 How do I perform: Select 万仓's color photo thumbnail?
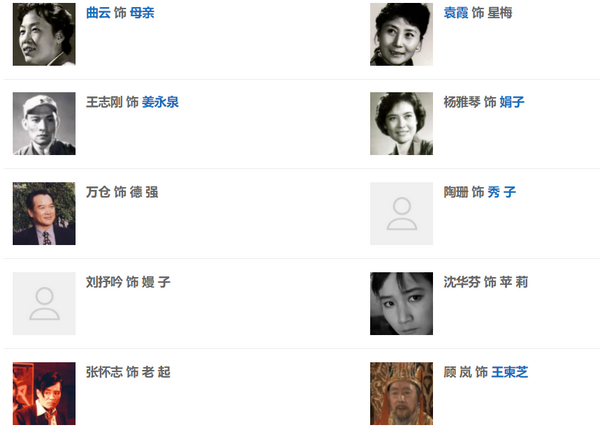click(44, 214)
